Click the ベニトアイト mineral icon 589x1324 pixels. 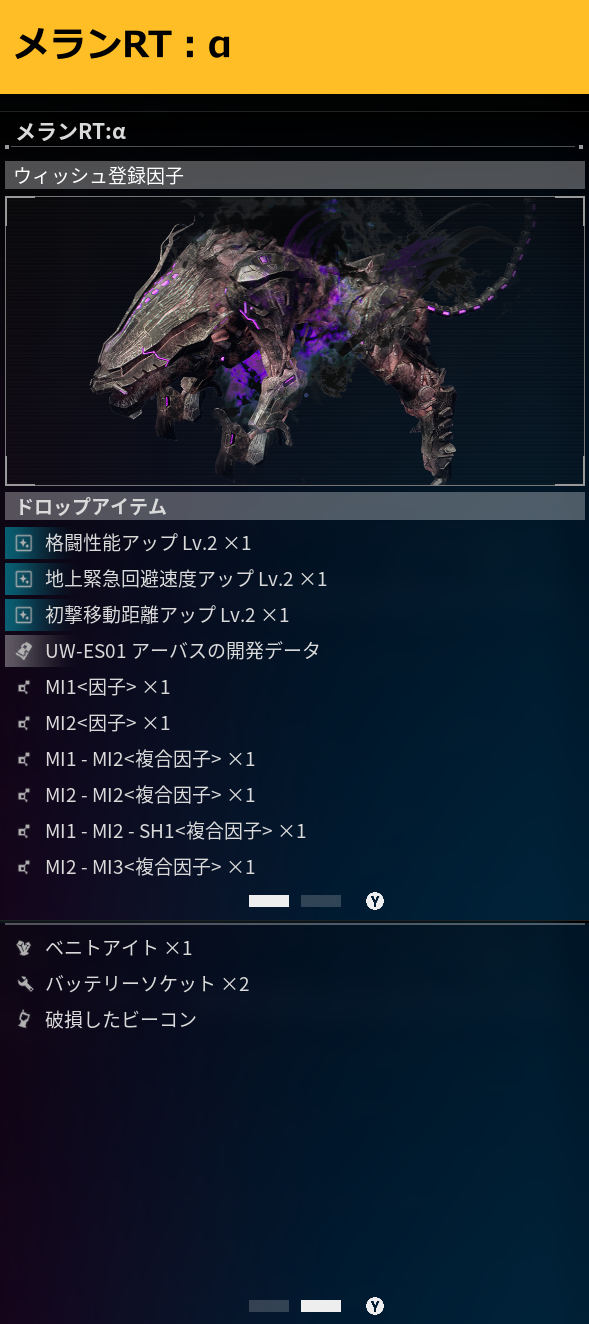25,948
